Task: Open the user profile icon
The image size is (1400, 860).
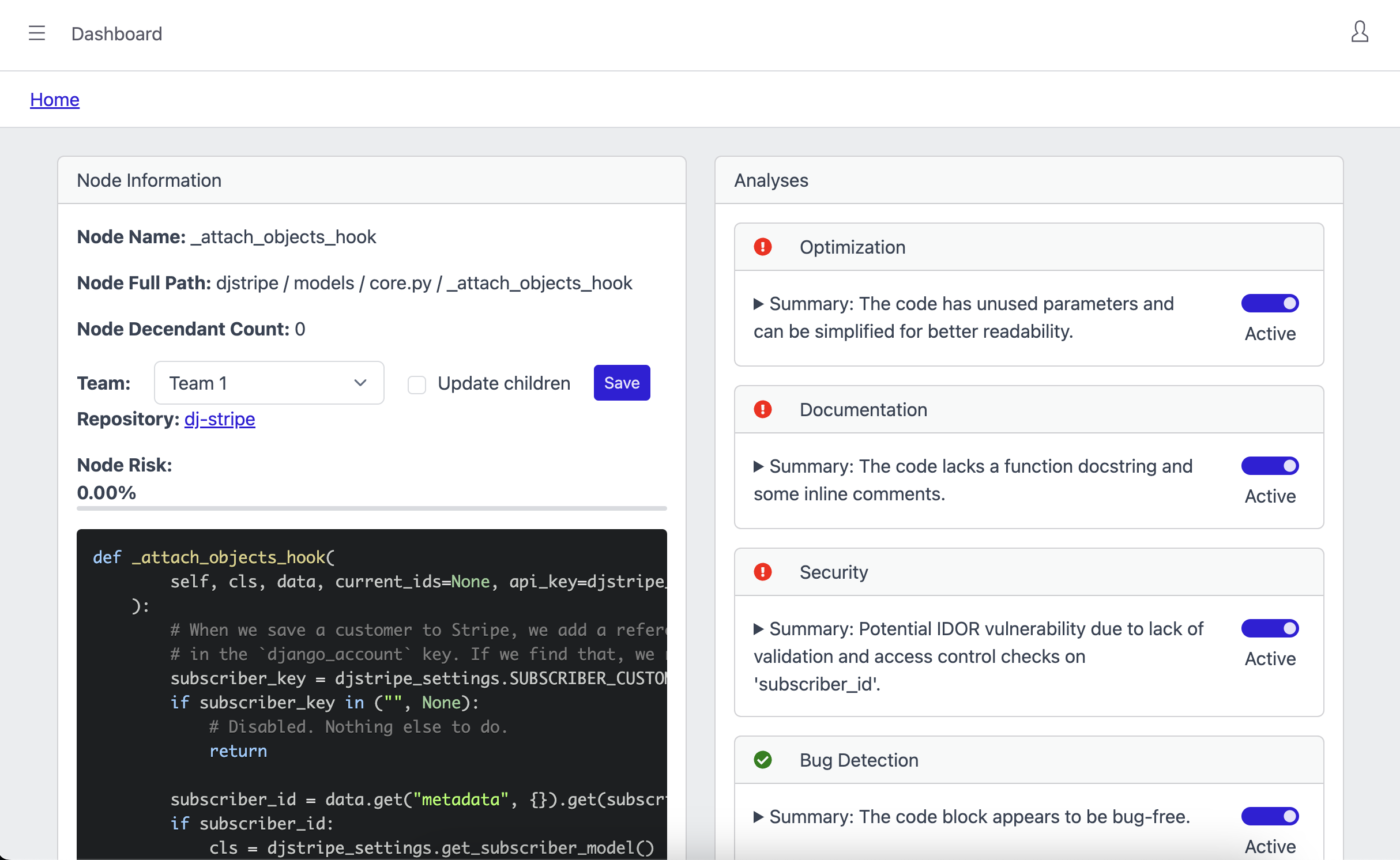Action: [x=1360, y=32]
